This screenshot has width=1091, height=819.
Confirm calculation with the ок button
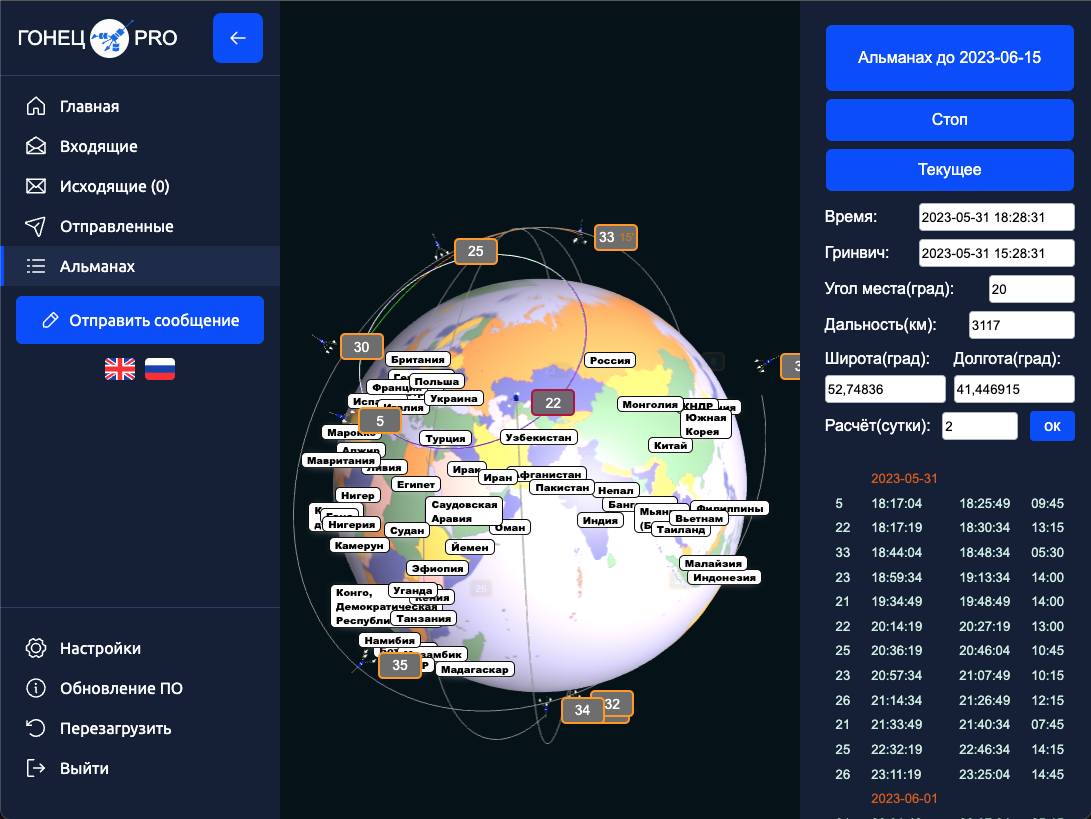click(x=1052, y=426)
